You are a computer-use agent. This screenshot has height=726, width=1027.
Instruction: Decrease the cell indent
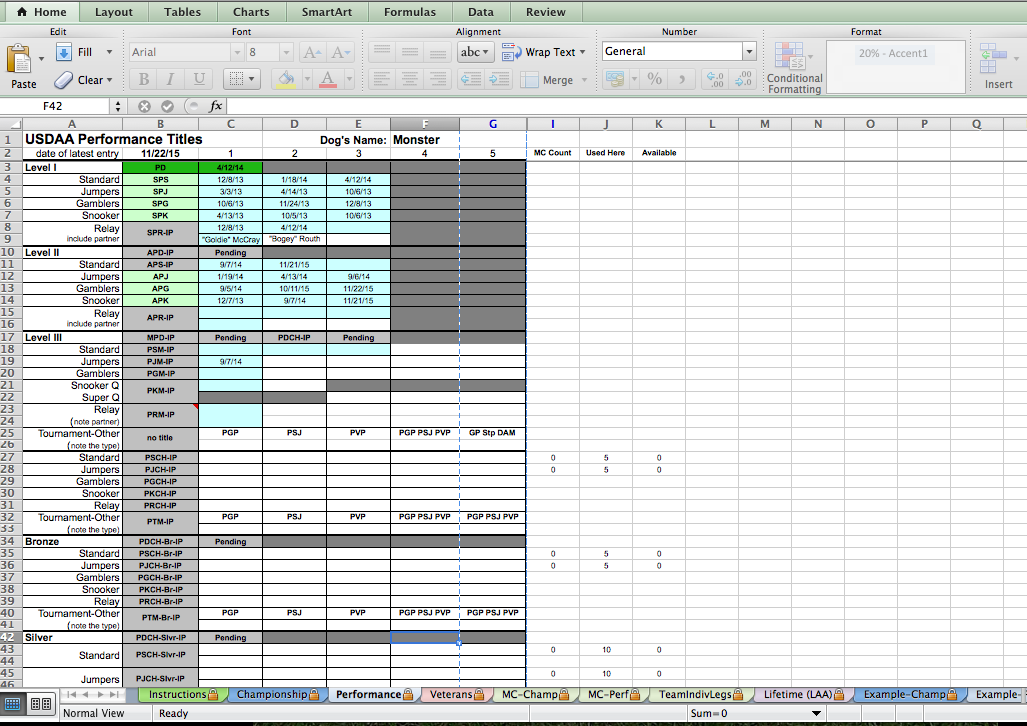click(471, 80)
